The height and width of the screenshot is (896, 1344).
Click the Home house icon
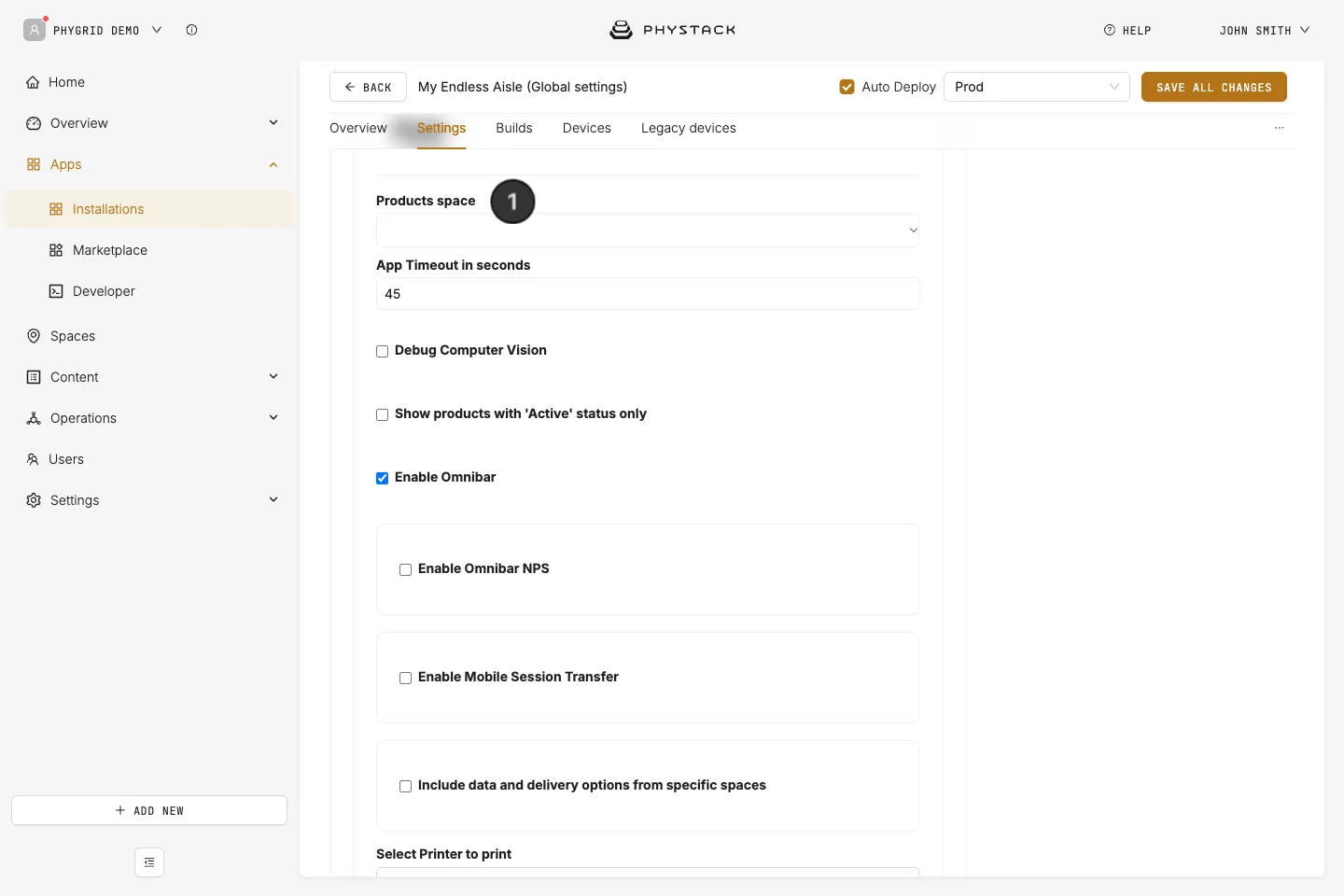point(33,82)
